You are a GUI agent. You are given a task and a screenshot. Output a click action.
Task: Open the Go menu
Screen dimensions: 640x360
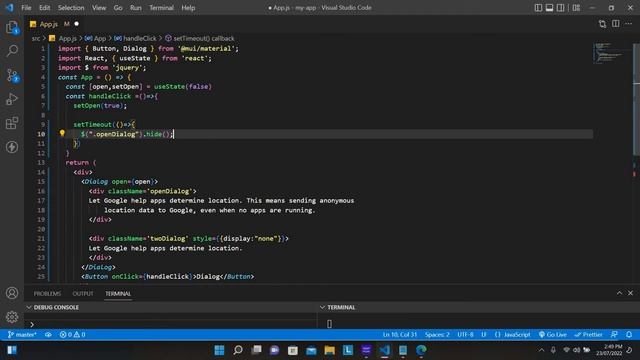pos(118,8)
